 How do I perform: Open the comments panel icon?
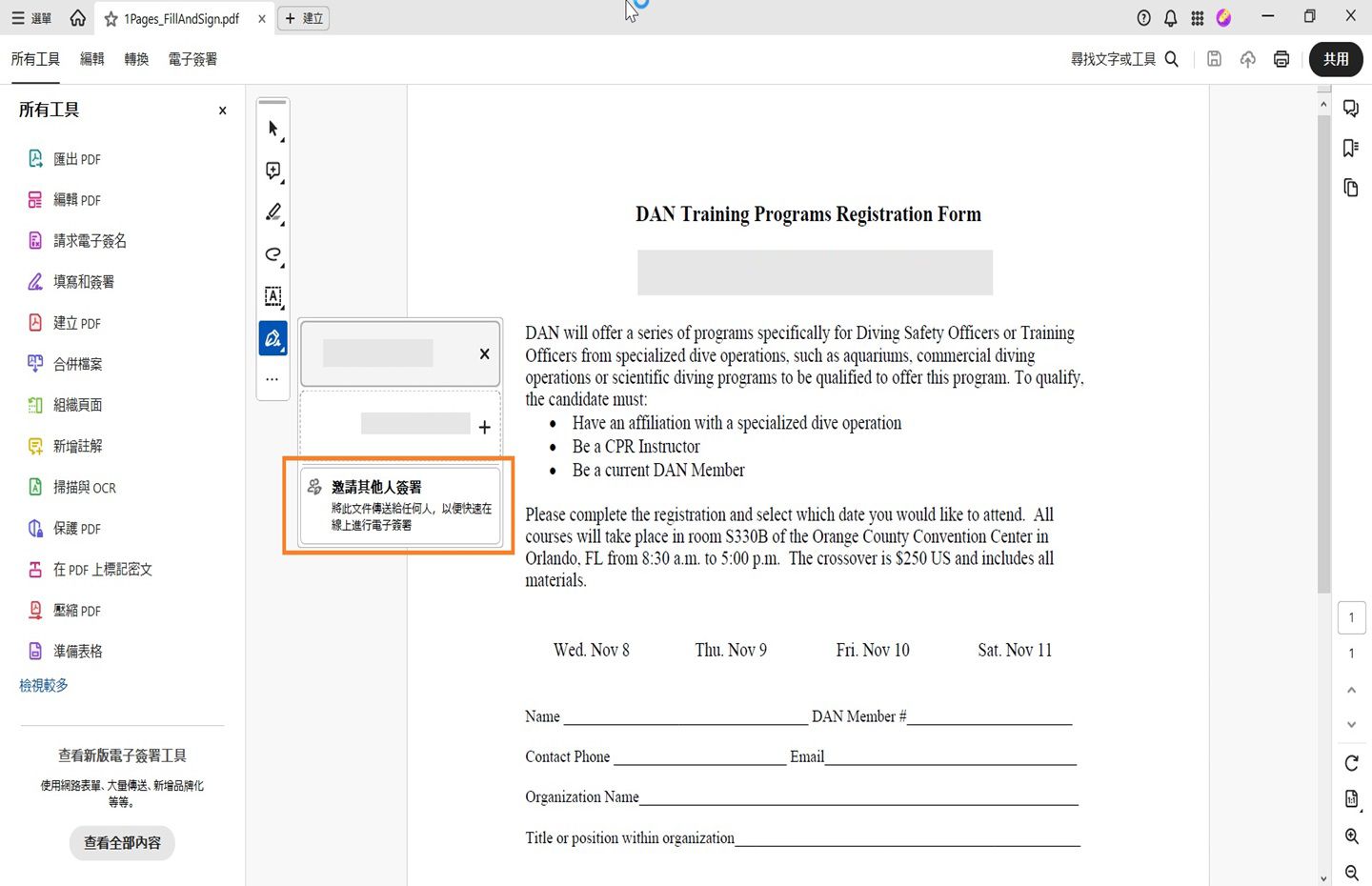point(1351,109)
